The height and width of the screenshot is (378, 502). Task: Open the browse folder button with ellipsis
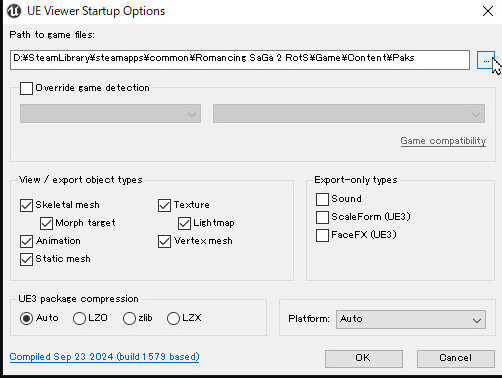tap(486, 60)
